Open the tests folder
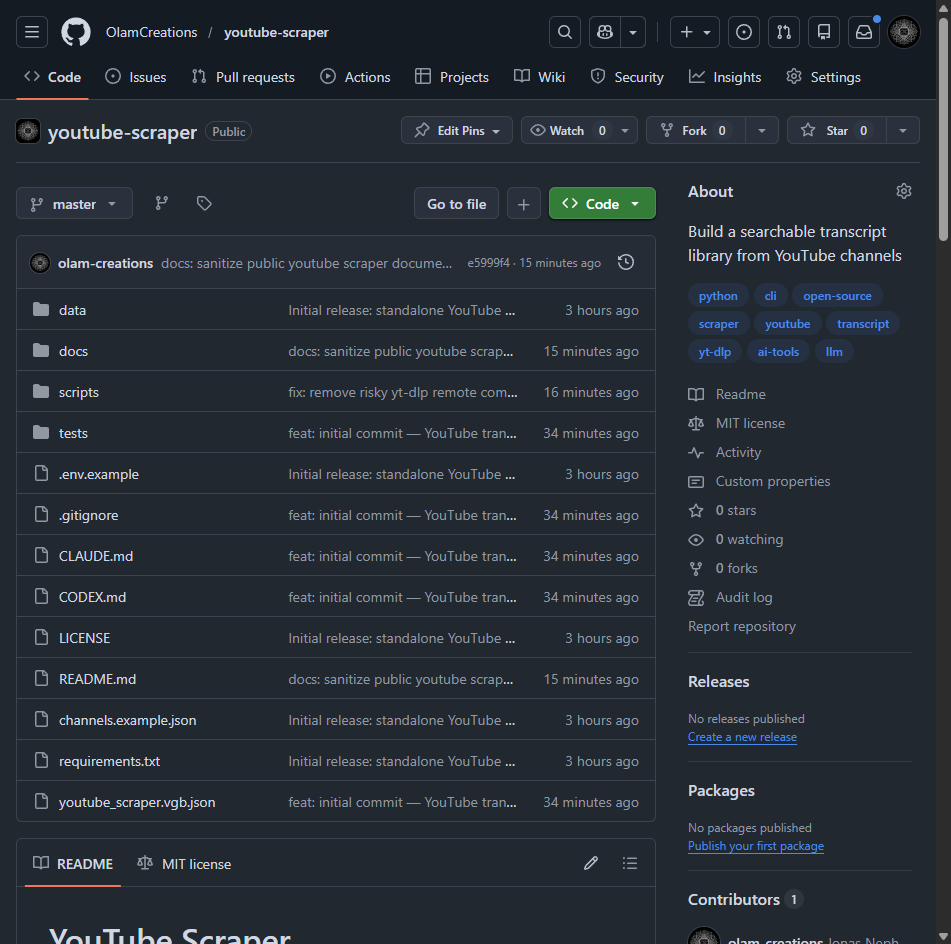951x944 pixels. click(73, 433)
